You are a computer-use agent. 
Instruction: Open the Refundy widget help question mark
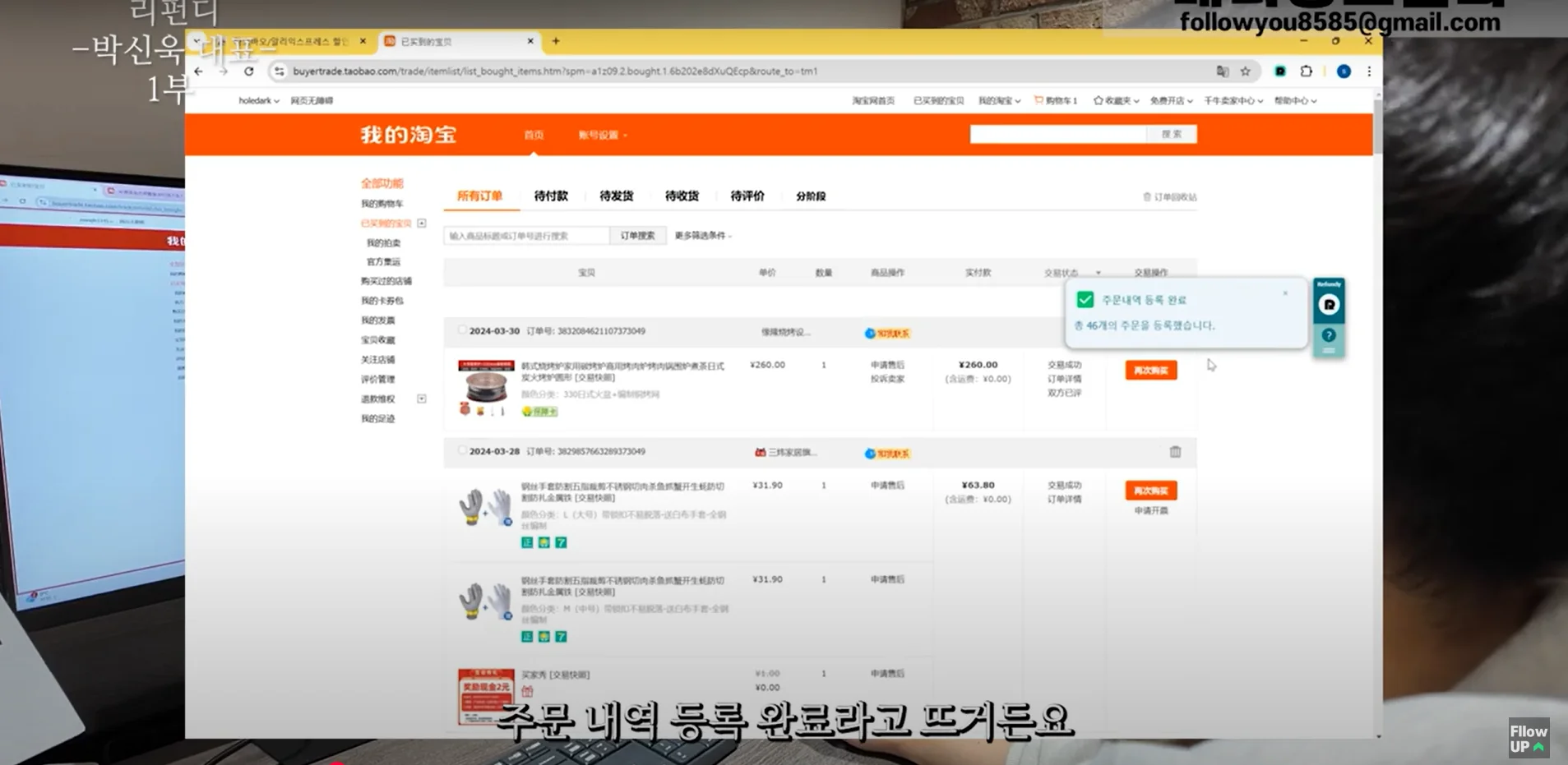pyautogui.click(x=1329, y=335)
